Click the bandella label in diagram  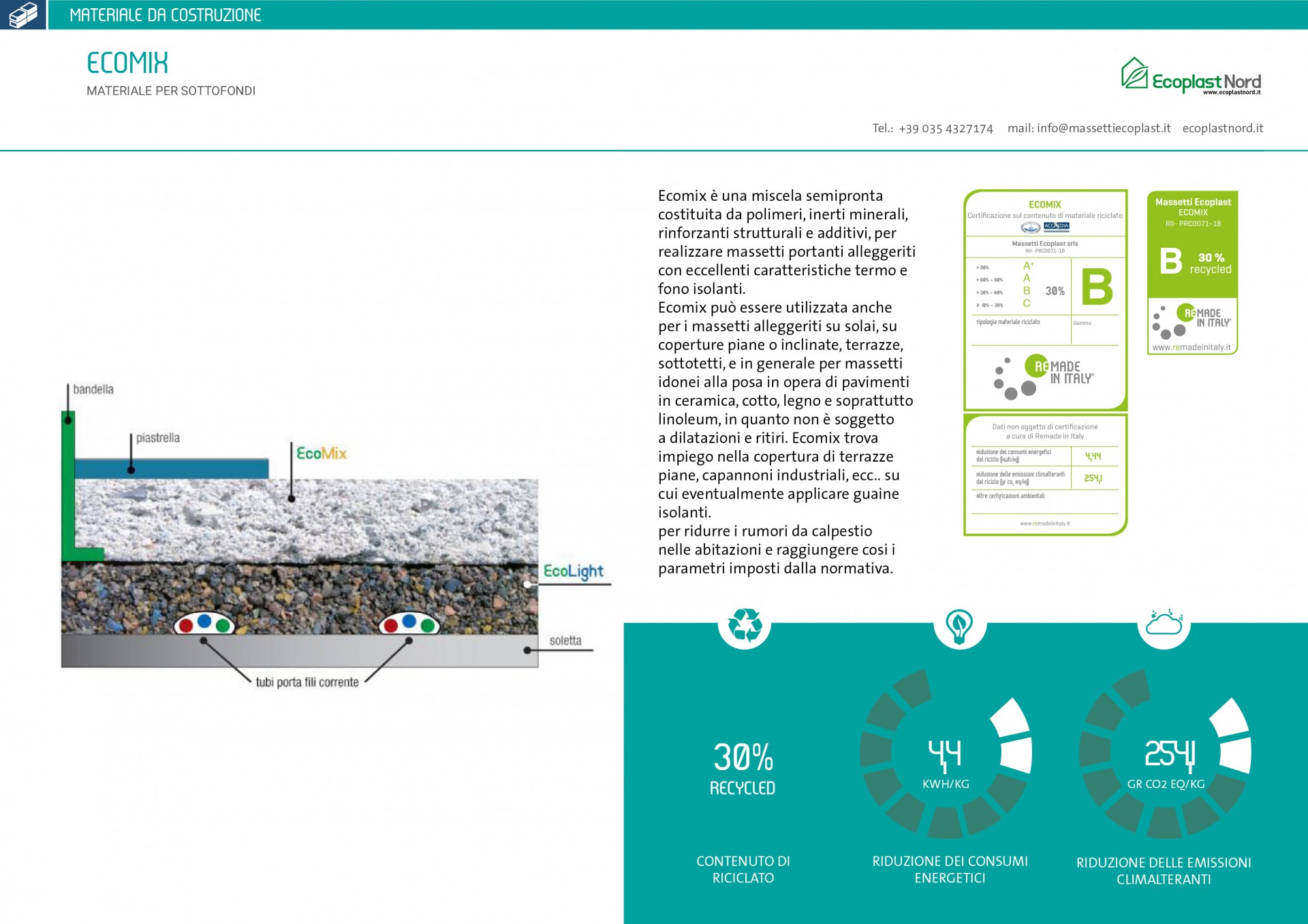pos(93,389)
